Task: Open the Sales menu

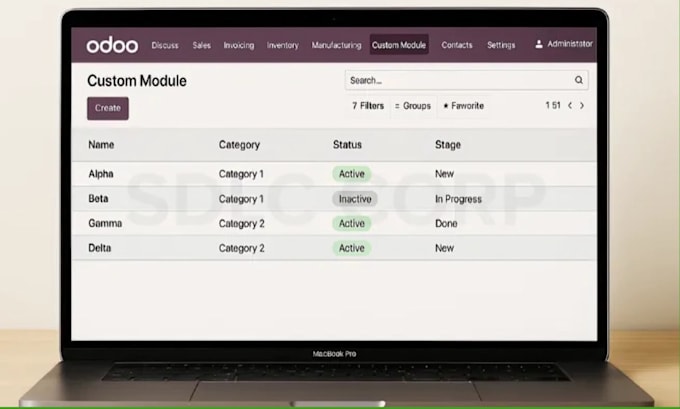Action: [202, 45]
